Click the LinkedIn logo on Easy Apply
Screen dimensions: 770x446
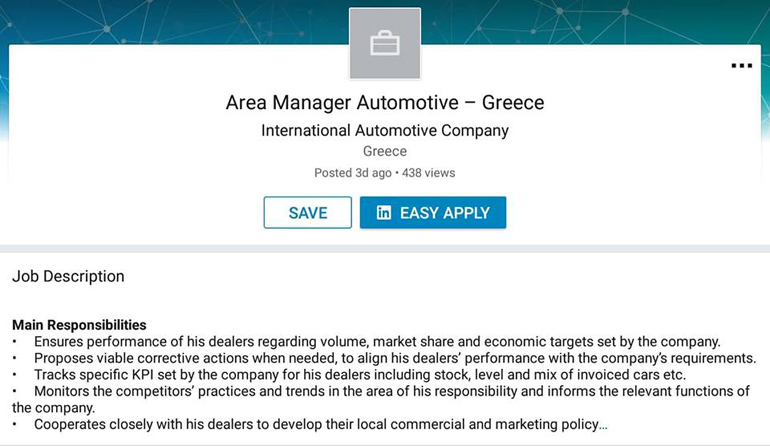coord(384,213)
